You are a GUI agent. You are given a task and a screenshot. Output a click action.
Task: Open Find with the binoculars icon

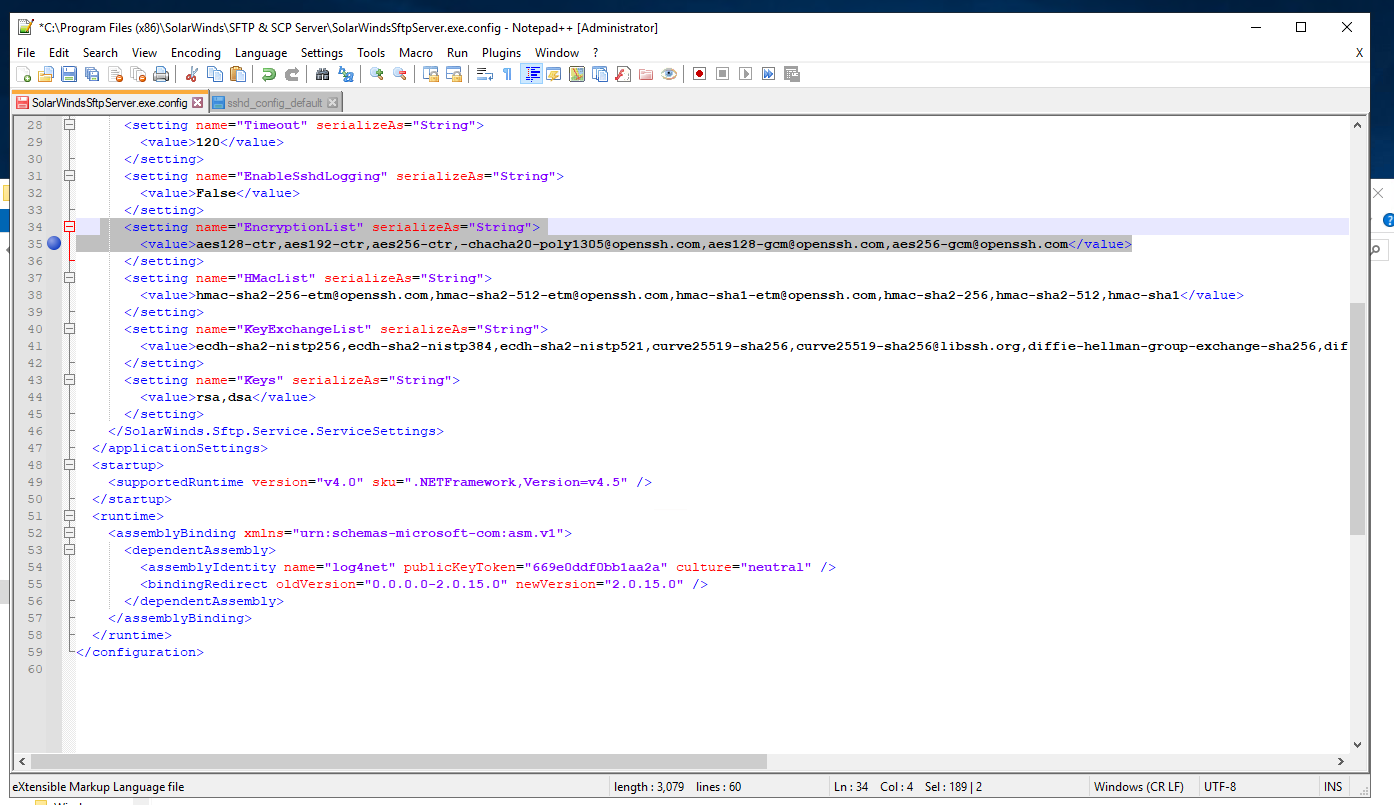(x=322, y=74)
